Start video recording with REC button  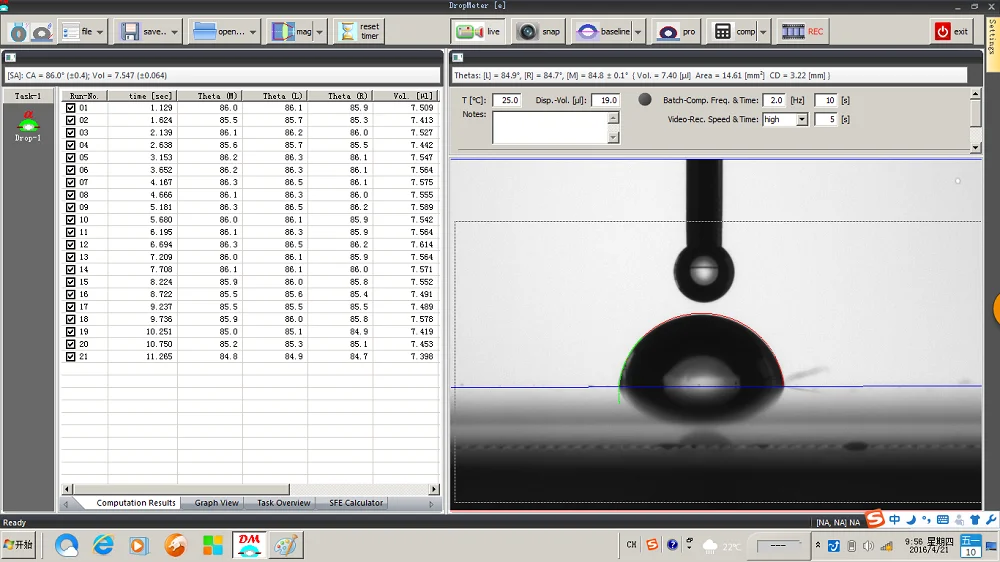point(803,32)
